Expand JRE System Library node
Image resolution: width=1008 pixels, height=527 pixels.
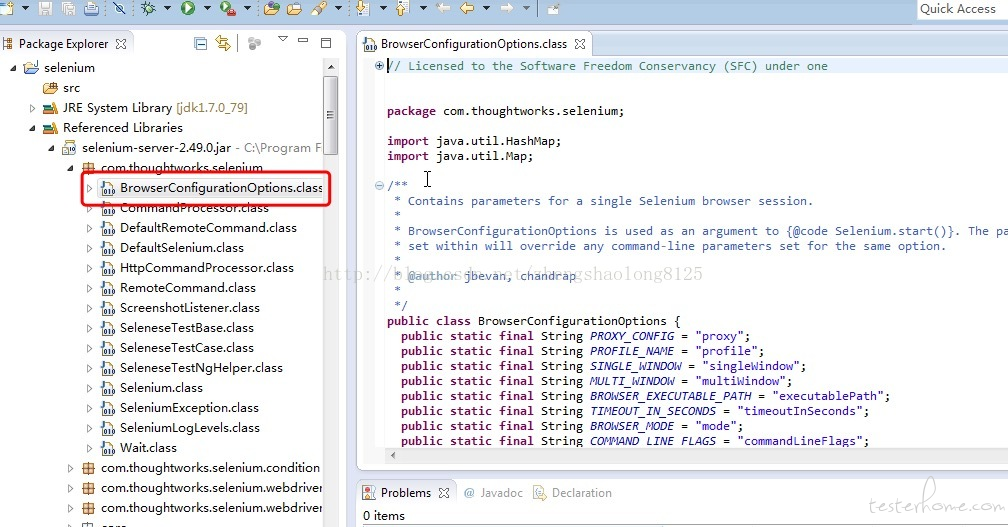[x=32, y=108]
